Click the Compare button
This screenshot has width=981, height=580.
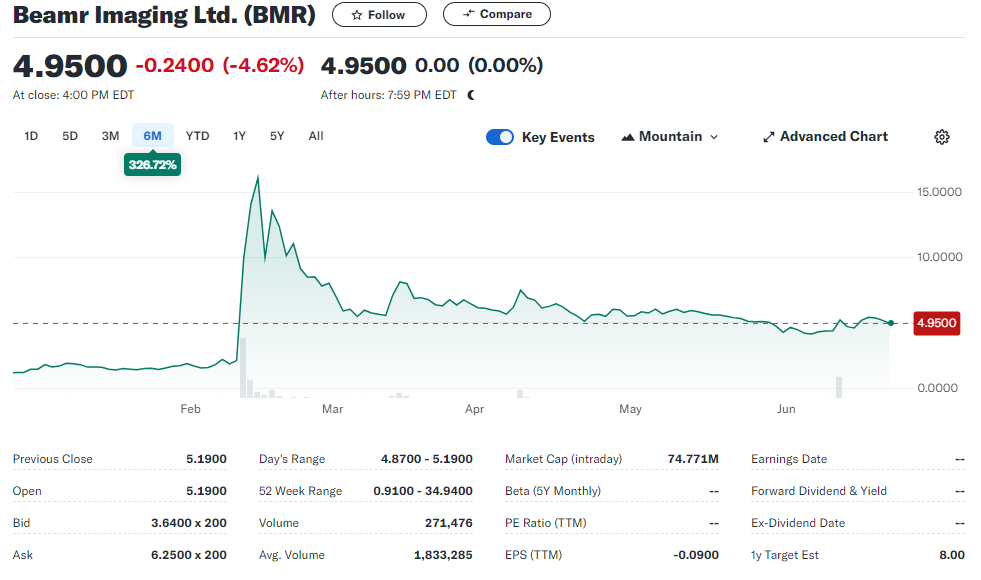[497, 14]
